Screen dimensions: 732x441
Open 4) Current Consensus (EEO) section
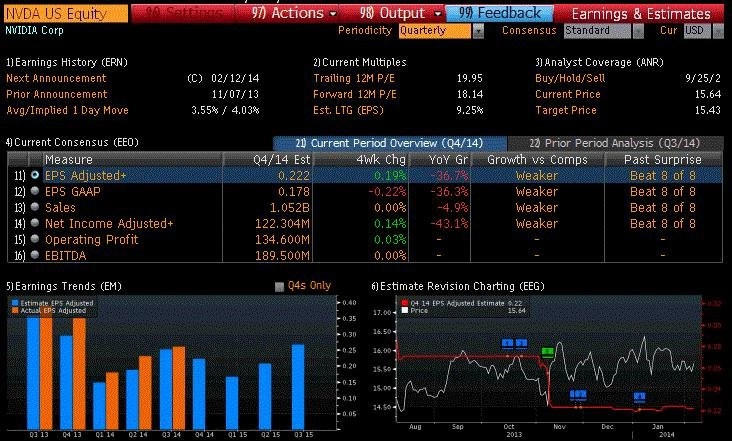[72, 142]
